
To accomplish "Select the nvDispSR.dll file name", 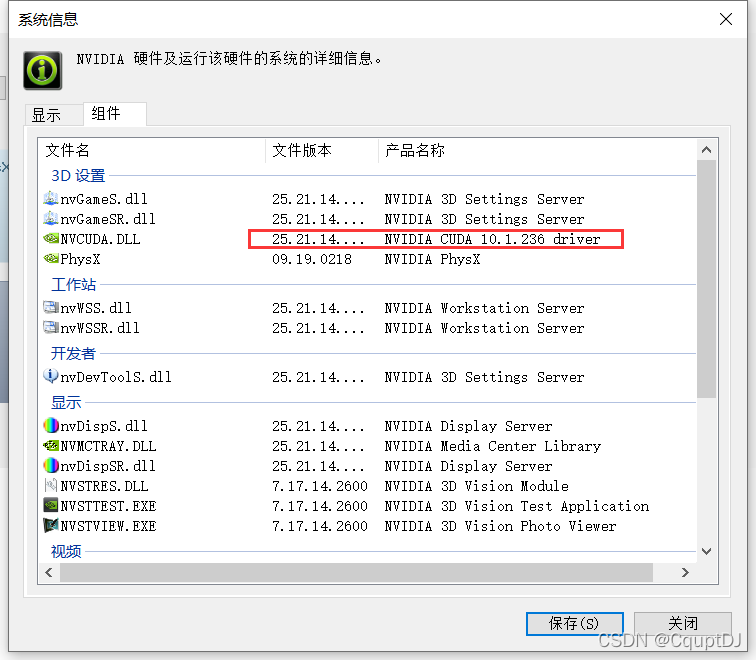I will (x=108, y=466).
